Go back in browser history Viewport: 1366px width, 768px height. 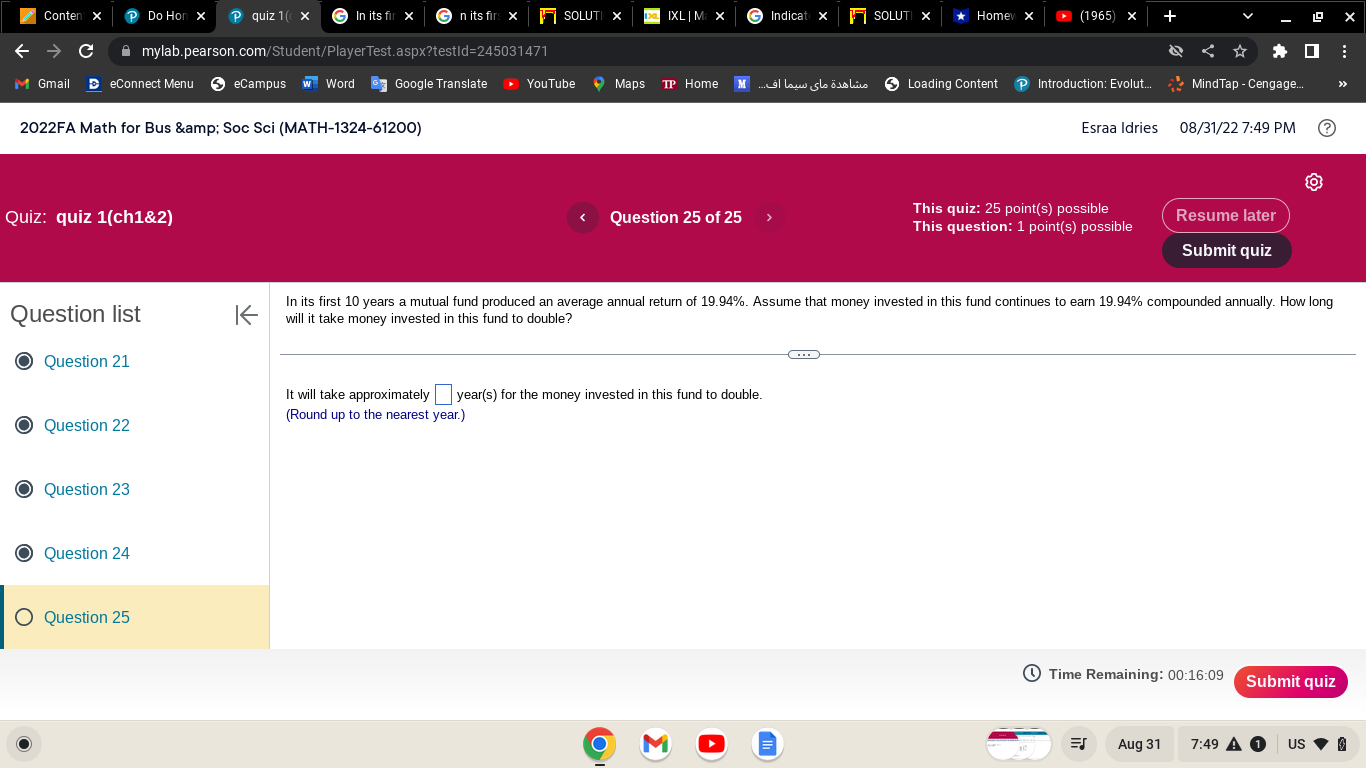coord(22,51)
